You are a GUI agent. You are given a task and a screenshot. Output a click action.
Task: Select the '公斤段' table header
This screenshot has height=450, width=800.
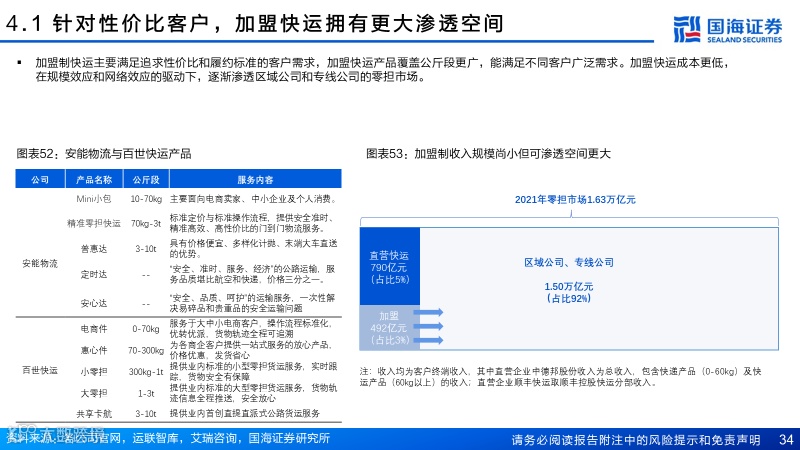pos(146,180)
